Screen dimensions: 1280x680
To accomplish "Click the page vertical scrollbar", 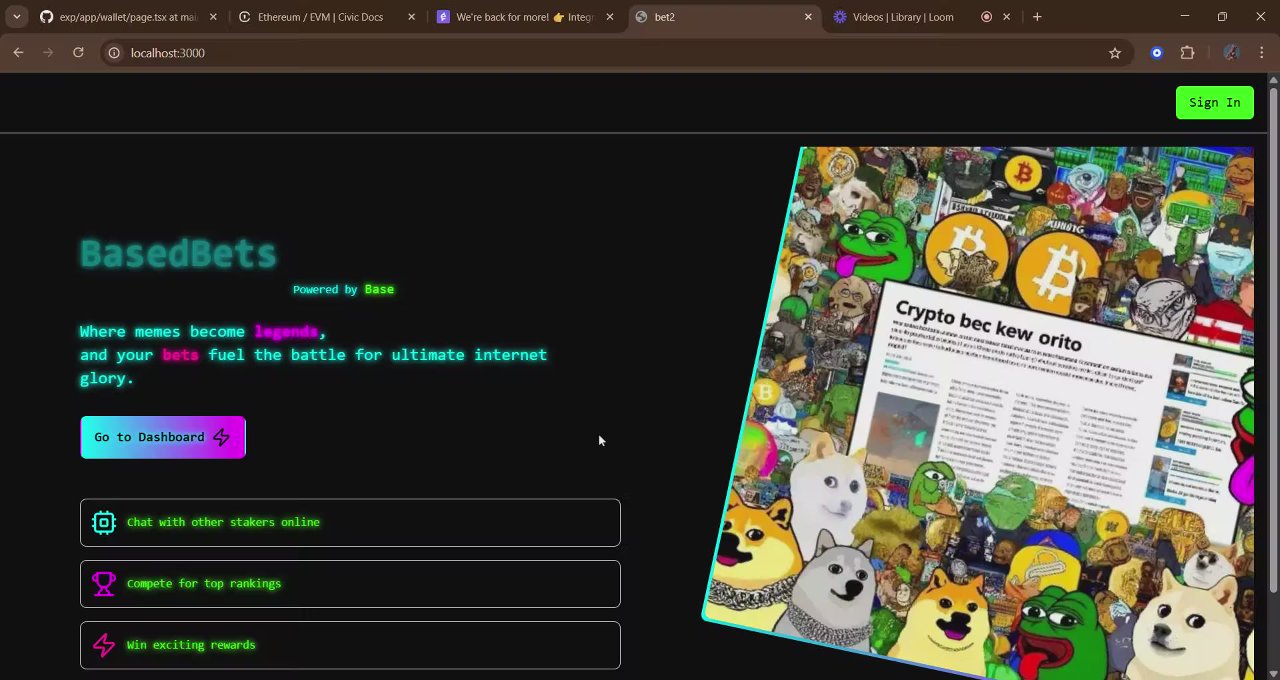I will pyautogui.click(x=1273, y=340).
